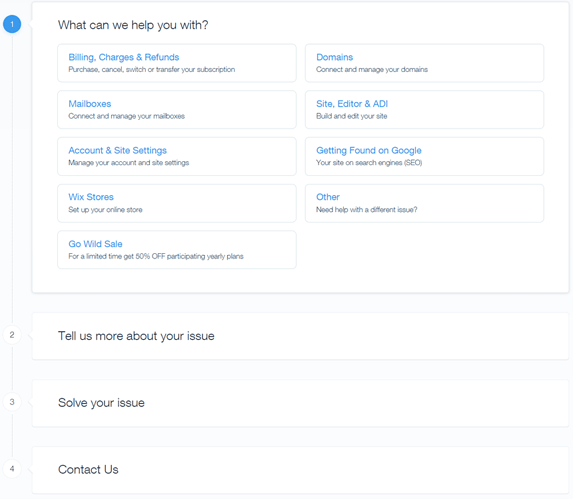Choose the Wix Stores help card
Image resolution: width=573 pixels, height=499 pixels.
(177, 203)
